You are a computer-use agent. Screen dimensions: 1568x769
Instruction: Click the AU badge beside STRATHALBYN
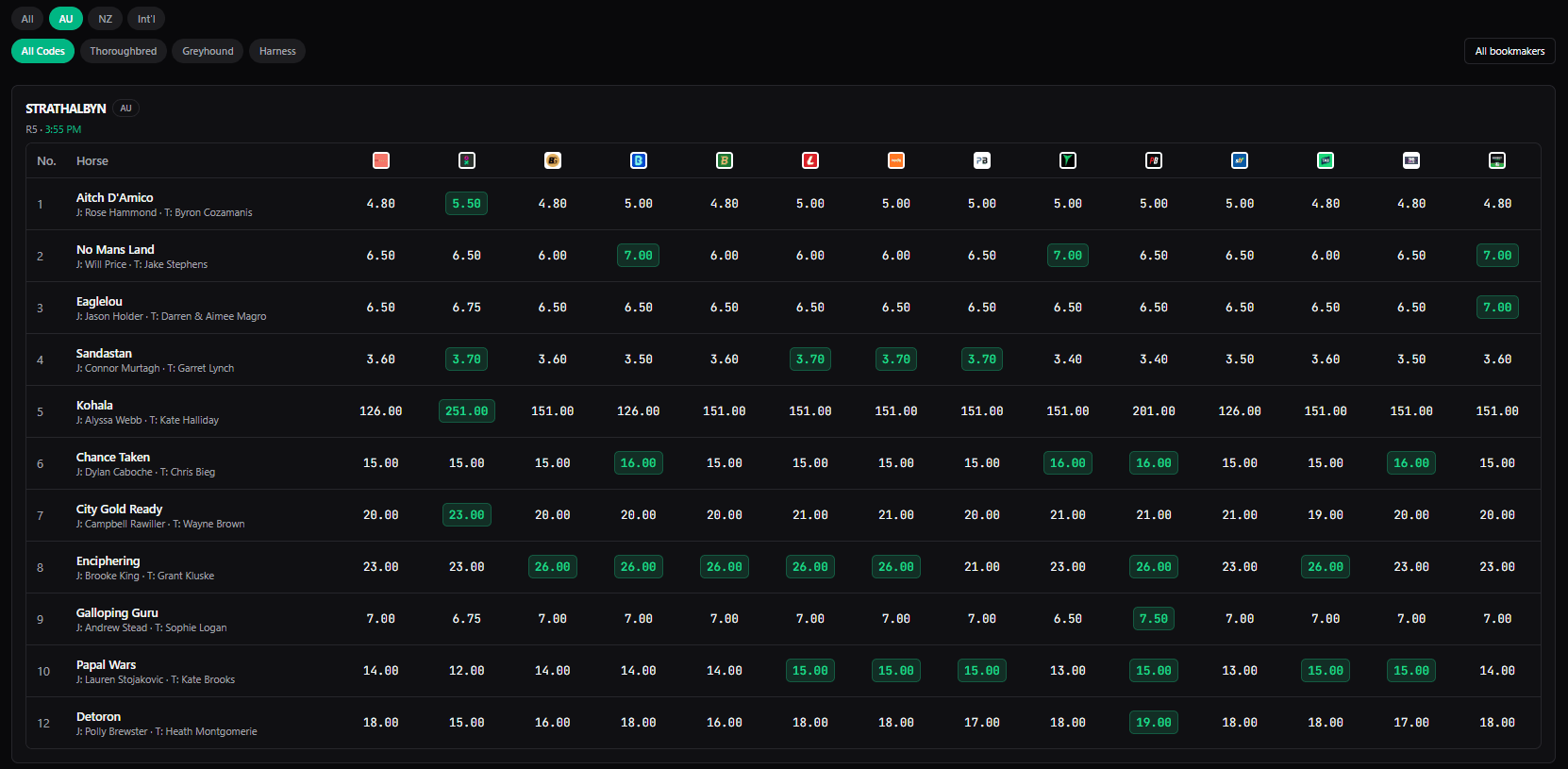125,109
